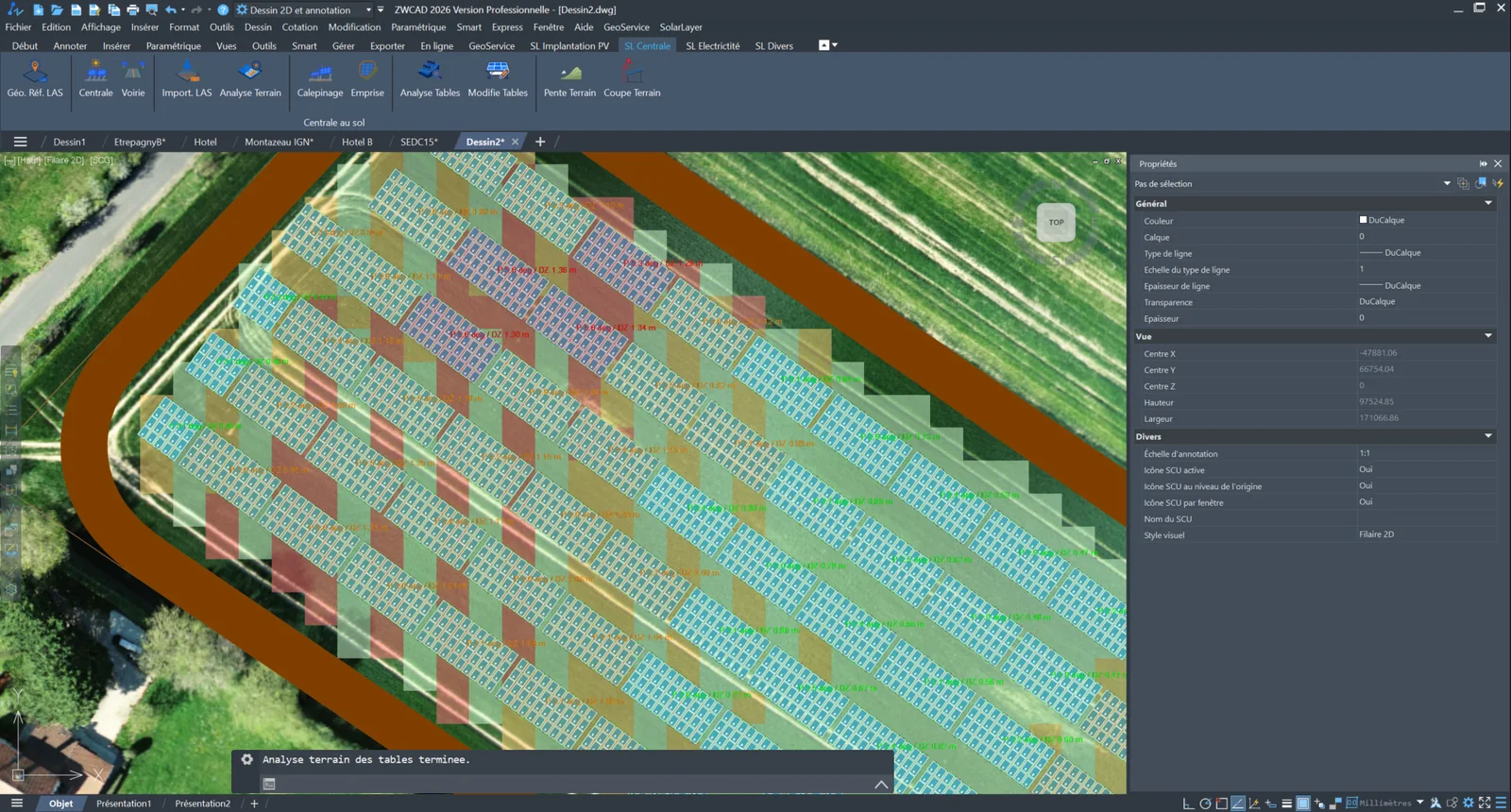Expand the command line history chevron
The image size is (1511, 812).
tap(880, 784)
